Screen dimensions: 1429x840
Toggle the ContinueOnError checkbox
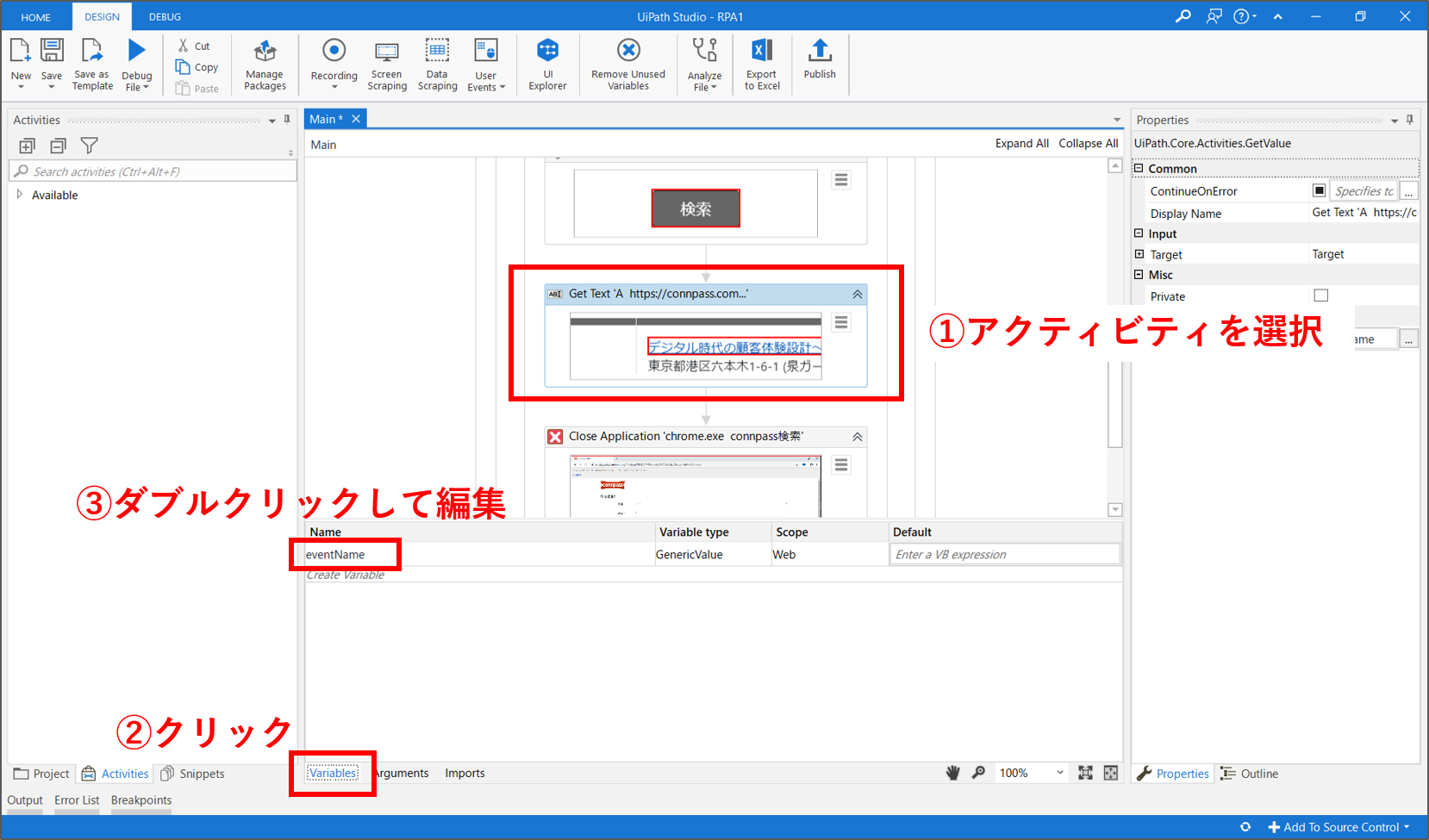1319,190
